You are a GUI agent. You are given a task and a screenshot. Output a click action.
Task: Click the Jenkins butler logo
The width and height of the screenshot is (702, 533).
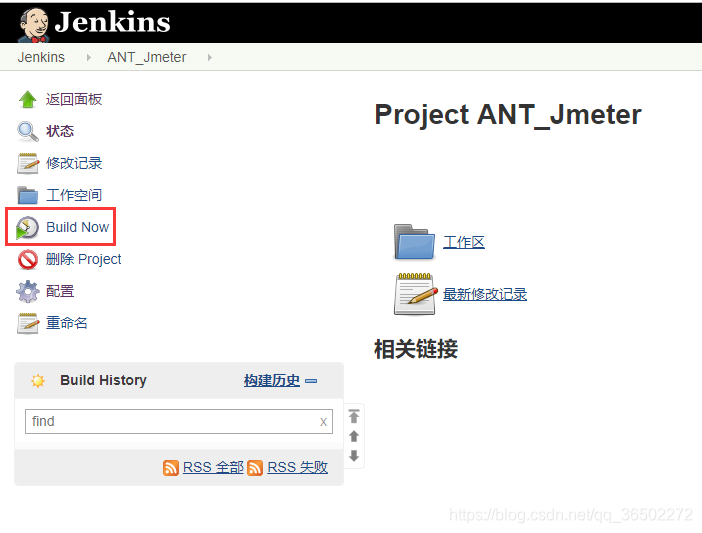tap(34, 25)
